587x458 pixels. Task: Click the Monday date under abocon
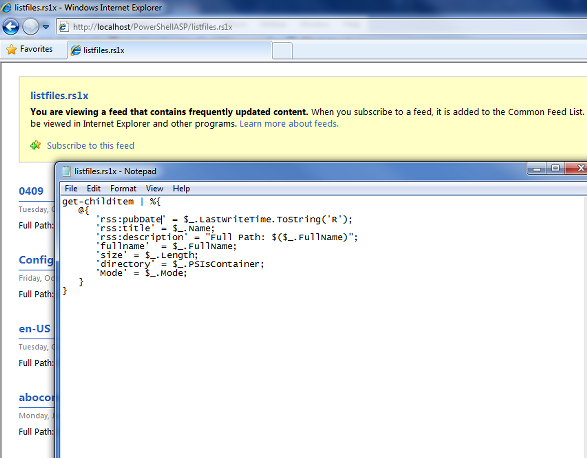click(x=36, y=416)
